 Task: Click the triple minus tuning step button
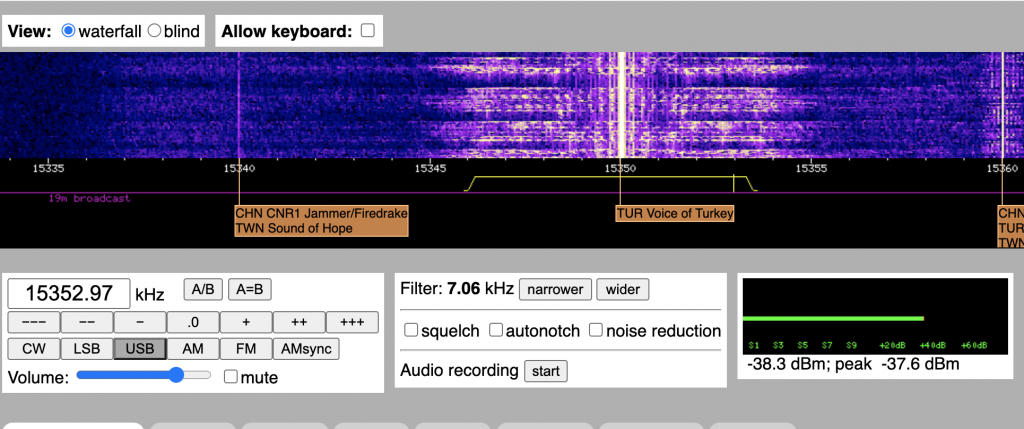point(33,322)
